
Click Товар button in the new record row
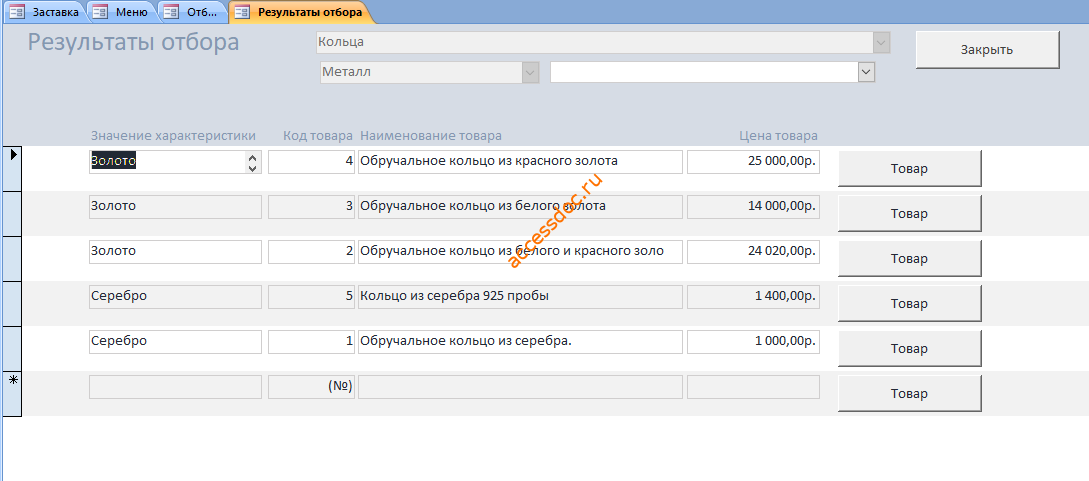(x=909, y=394)
